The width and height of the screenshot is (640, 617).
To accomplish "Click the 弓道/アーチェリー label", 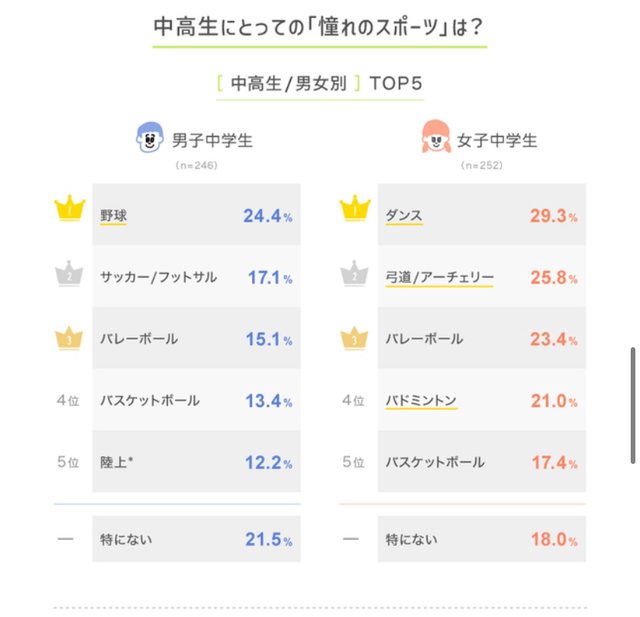I will tap(439, 277).
